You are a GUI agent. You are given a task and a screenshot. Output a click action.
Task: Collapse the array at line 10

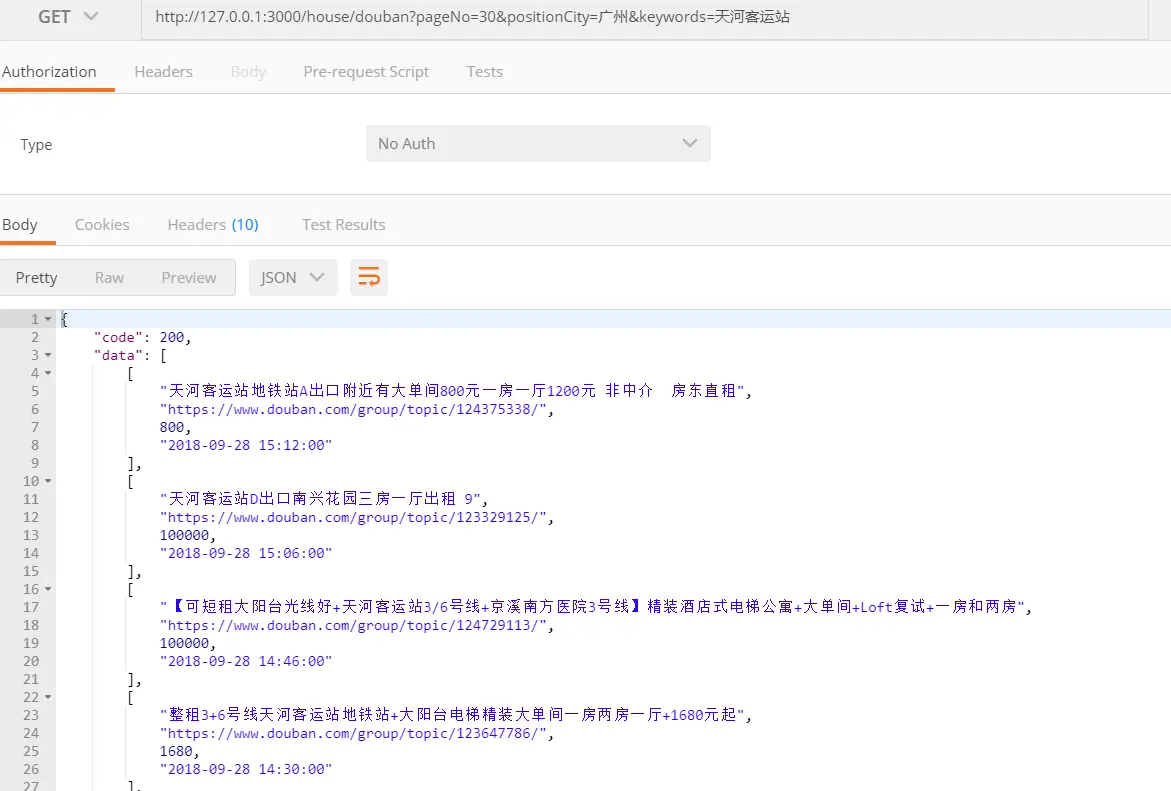pyautogui.click(x=49, y=482)
